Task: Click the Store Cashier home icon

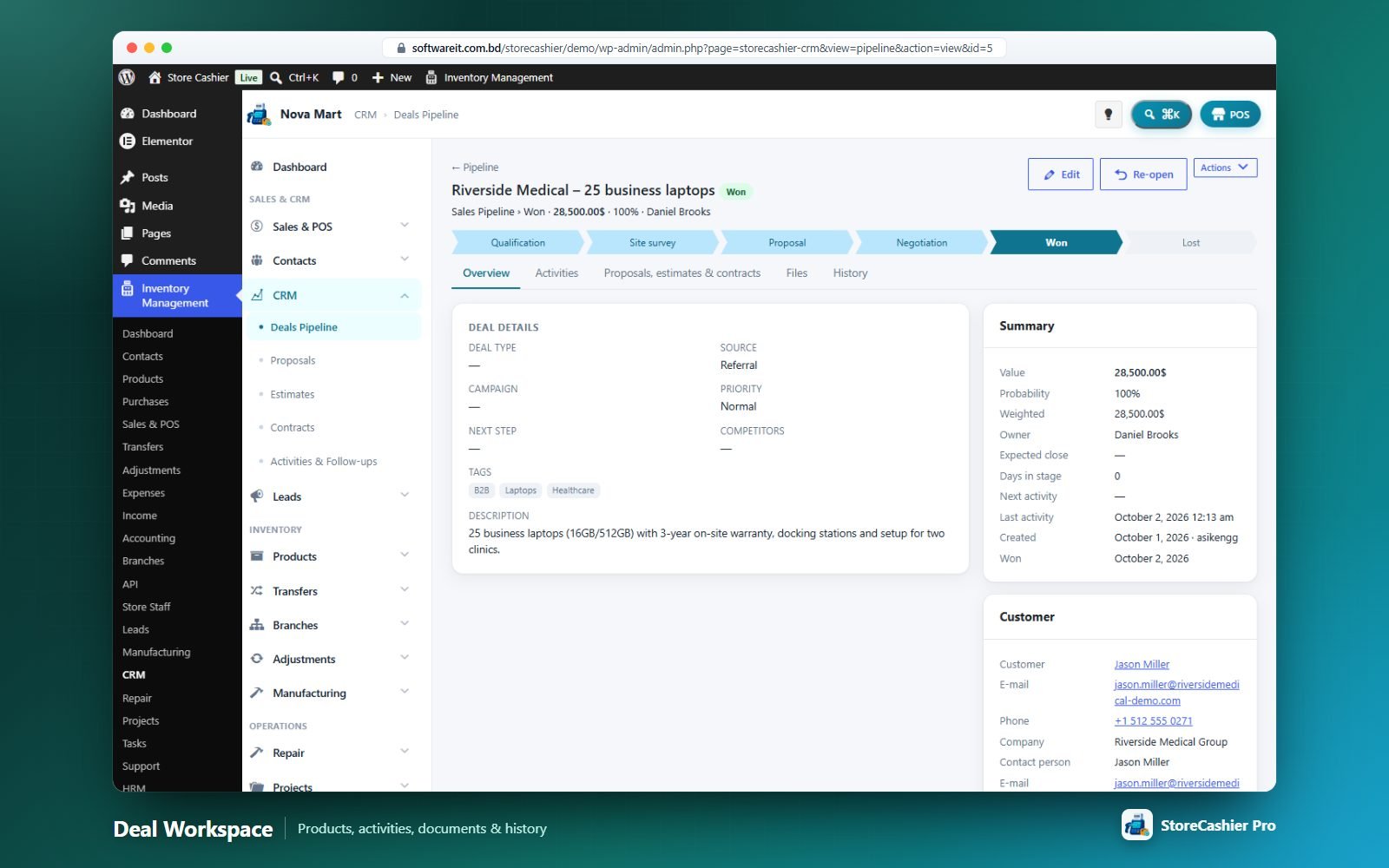Action: click(x=155, y=77)
